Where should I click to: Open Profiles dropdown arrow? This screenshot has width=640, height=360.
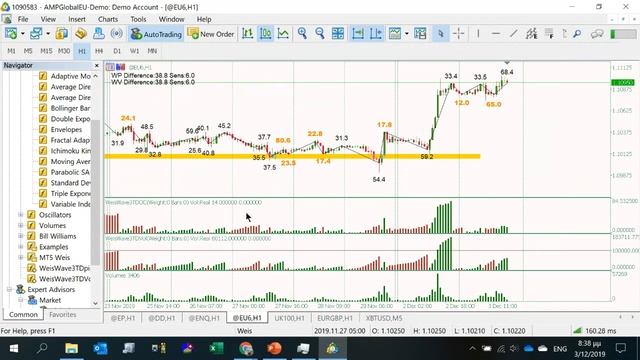pos(48,34)
